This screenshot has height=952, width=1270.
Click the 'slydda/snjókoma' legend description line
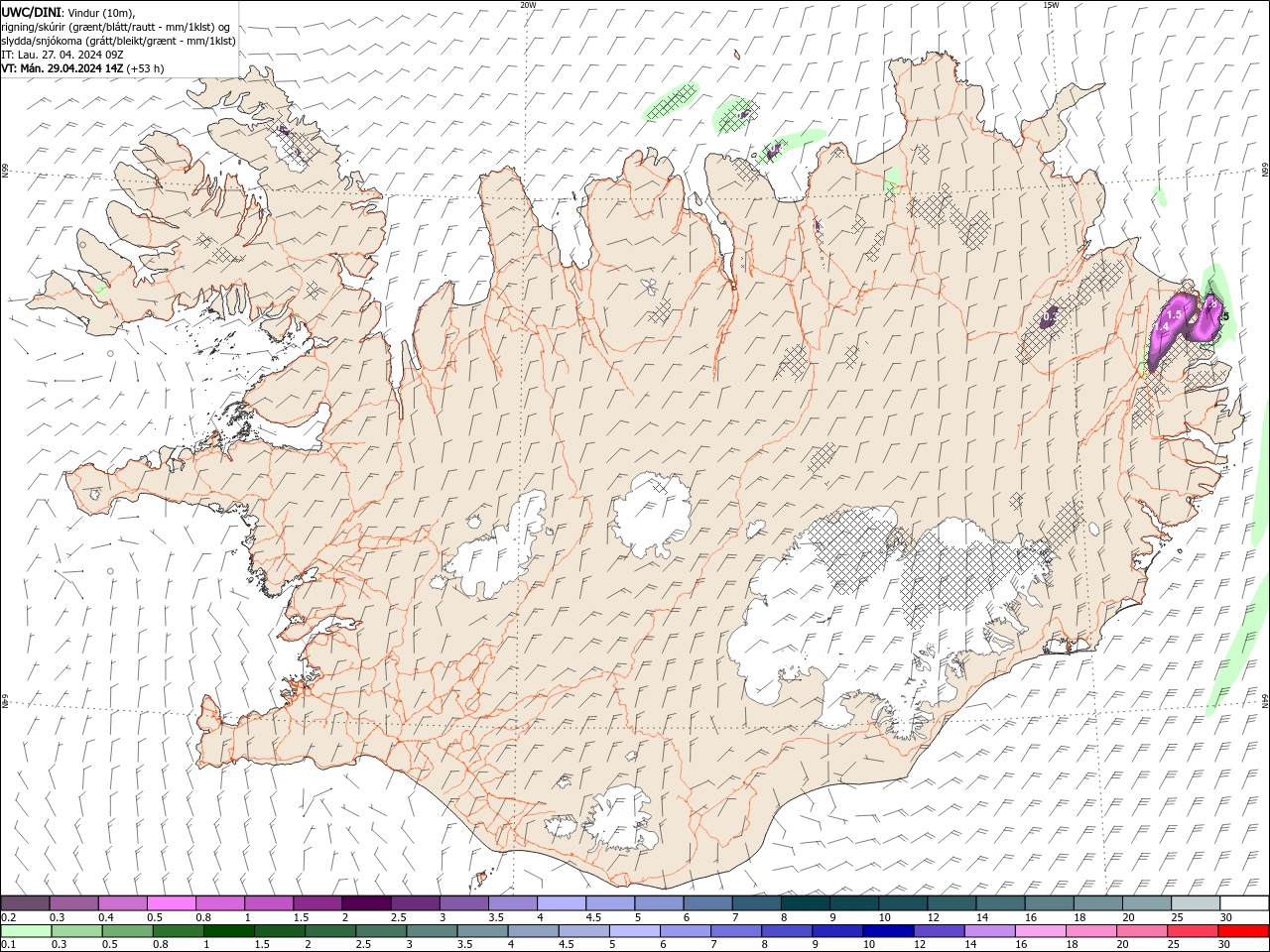[x=118, y=41]
